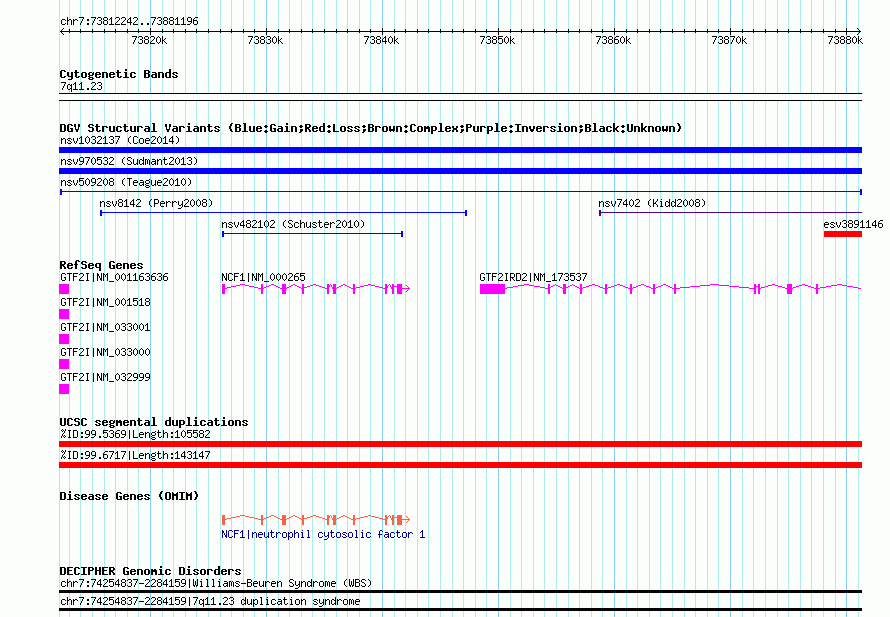The height and width of the screenshot is (617, 890).
Task: Open the RefSeq Genes track heading
Action: 101,265
